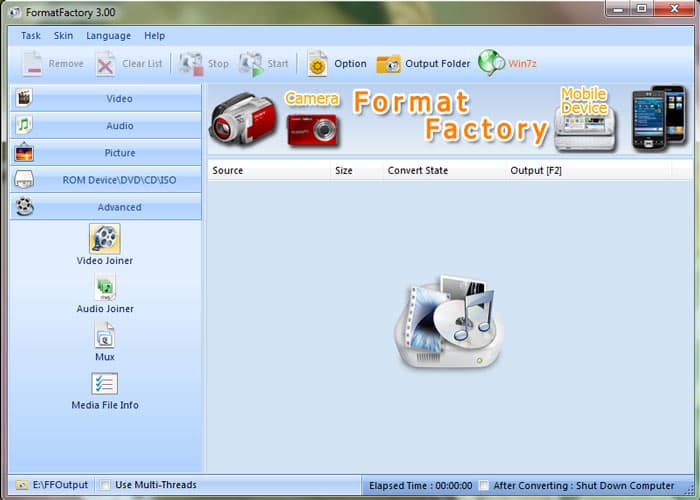Expand the Audio category panel
Screen dimensions: 700x500
click(106, 125)
